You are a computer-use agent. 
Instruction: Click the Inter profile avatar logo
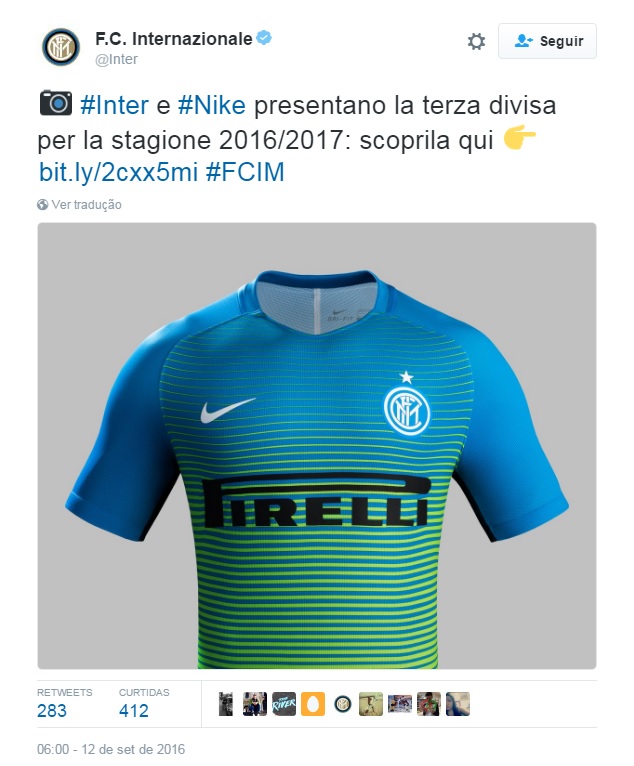pos(61,47)
